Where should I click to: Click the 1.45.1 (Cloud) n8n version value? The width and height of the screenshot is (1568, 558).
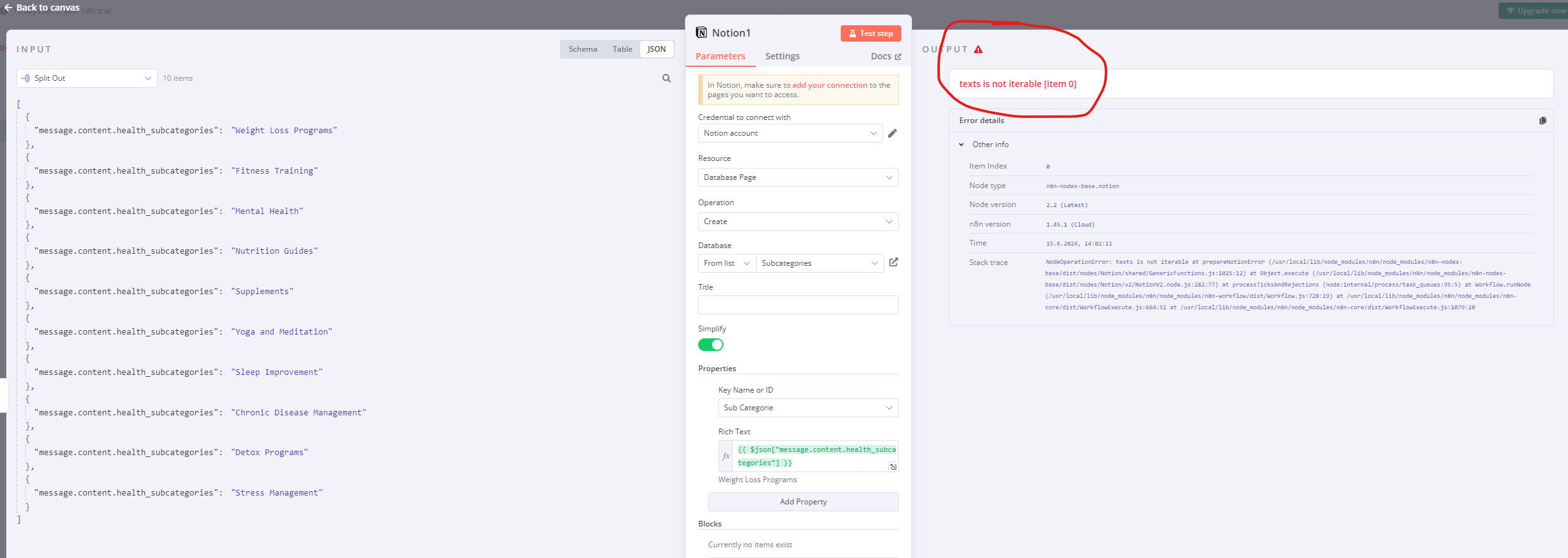click(x=1070, y=225)
